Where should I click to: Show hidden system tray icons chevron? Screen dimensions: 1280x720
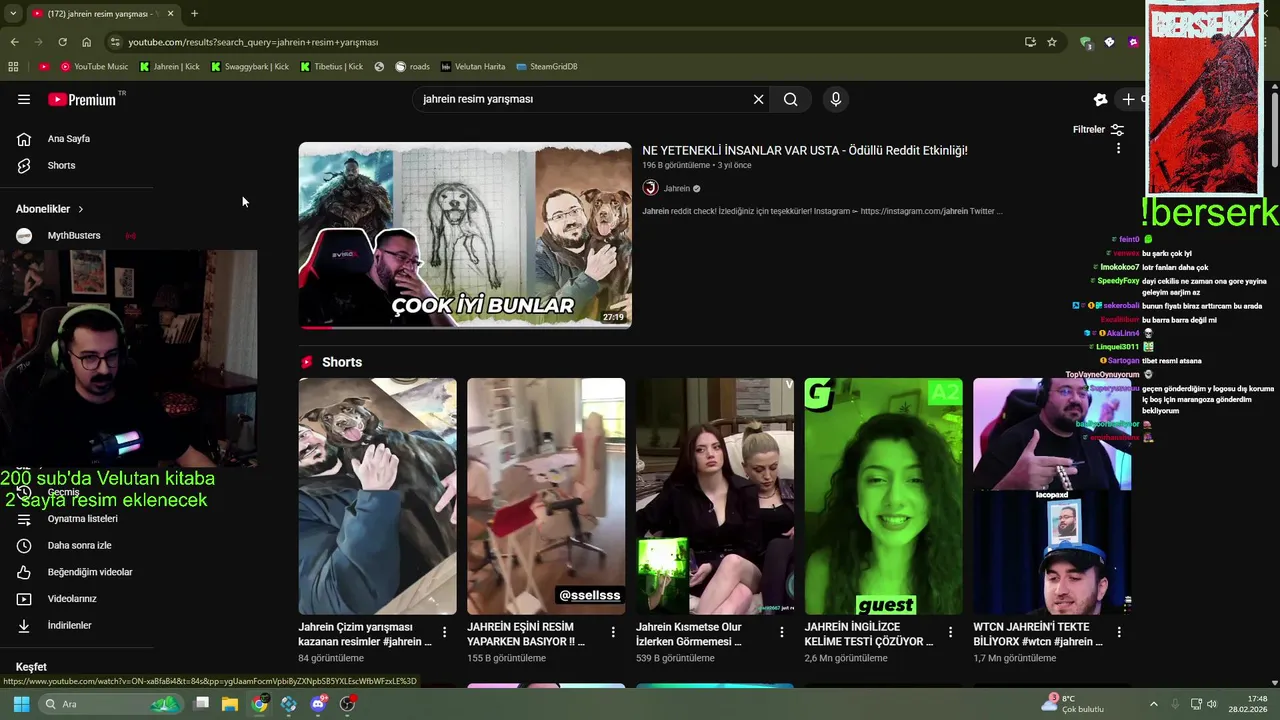tap(1153, 704)
